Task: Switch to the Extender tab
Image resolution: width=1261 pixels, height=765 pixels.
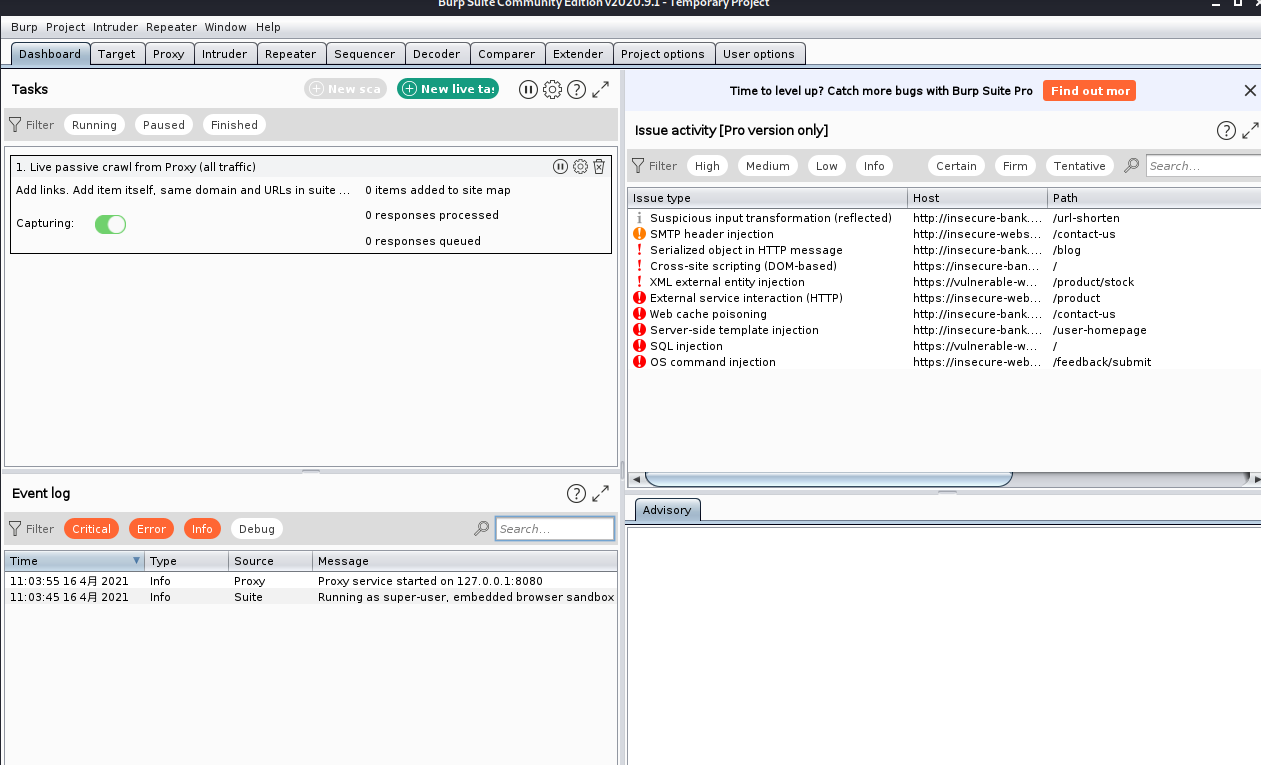Action: click(x=578, y=54)
